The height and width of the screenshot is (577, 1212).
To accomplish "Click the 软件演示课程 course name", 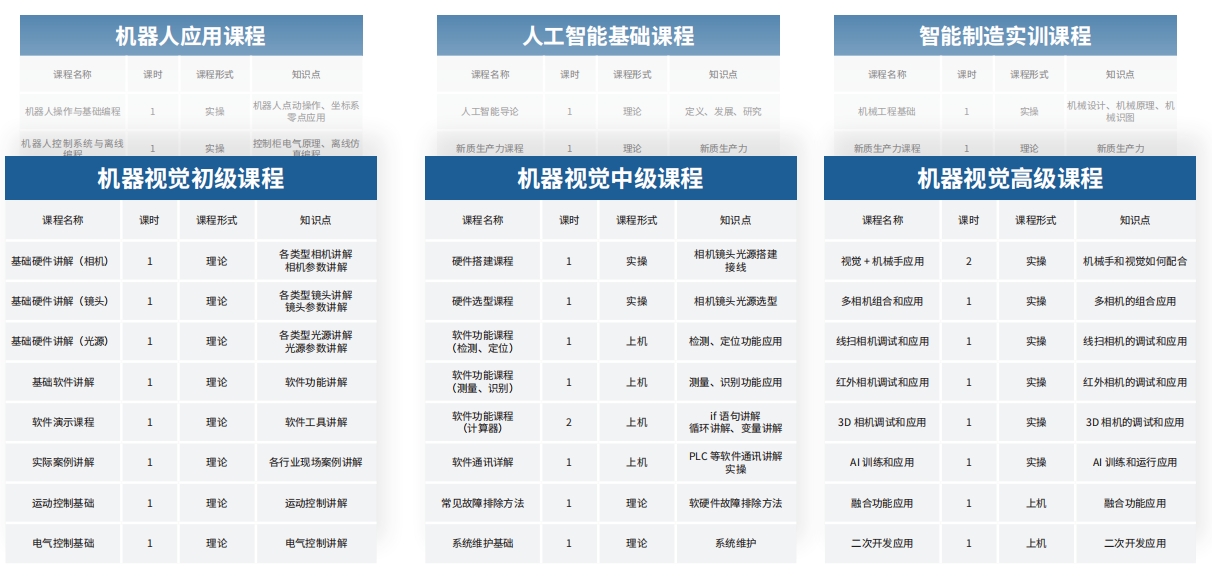I will [x=62, y=422].
